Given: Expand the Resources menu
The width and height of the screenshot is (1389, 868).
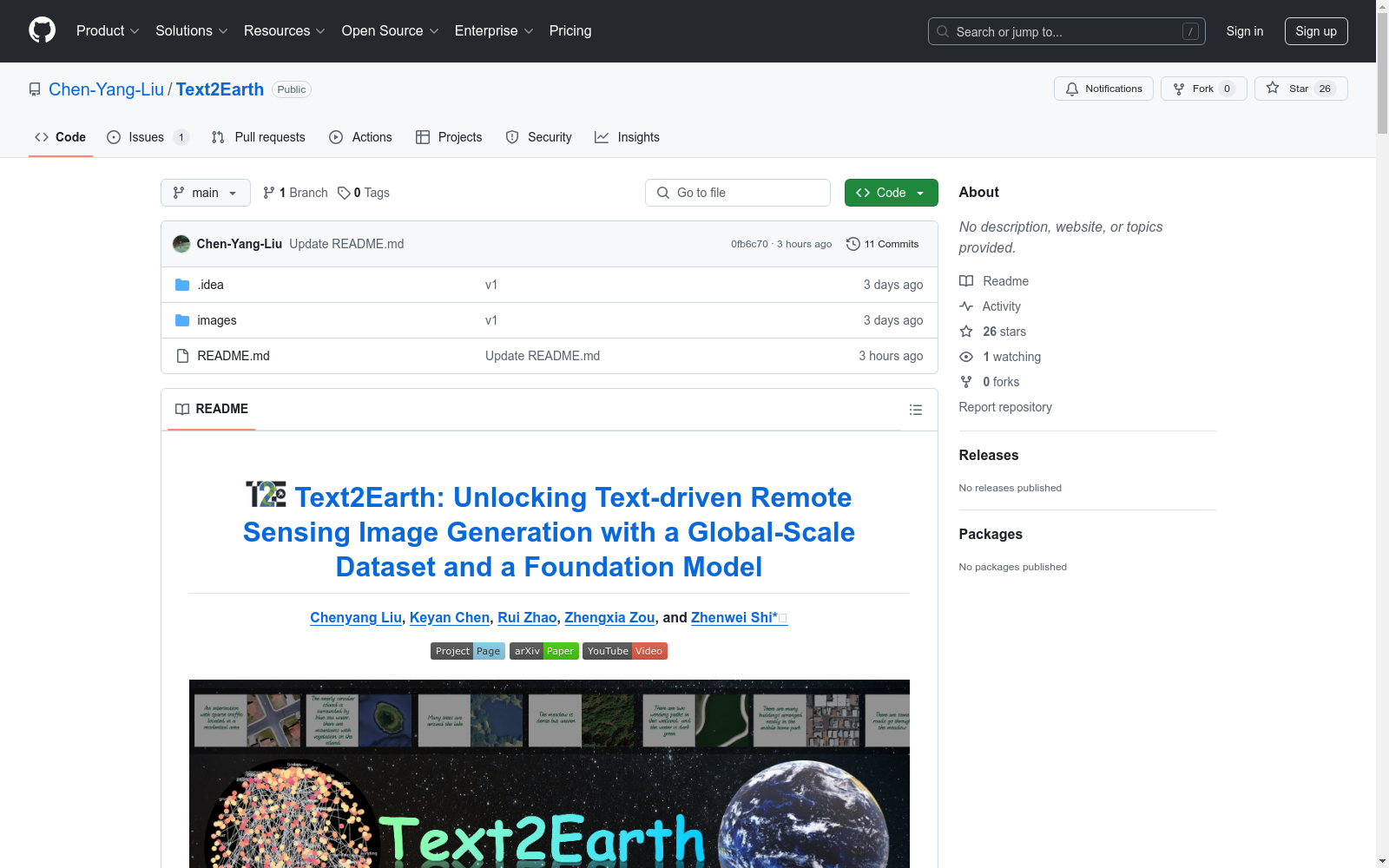Looking at the screenshot, I should tap(285, 31).
